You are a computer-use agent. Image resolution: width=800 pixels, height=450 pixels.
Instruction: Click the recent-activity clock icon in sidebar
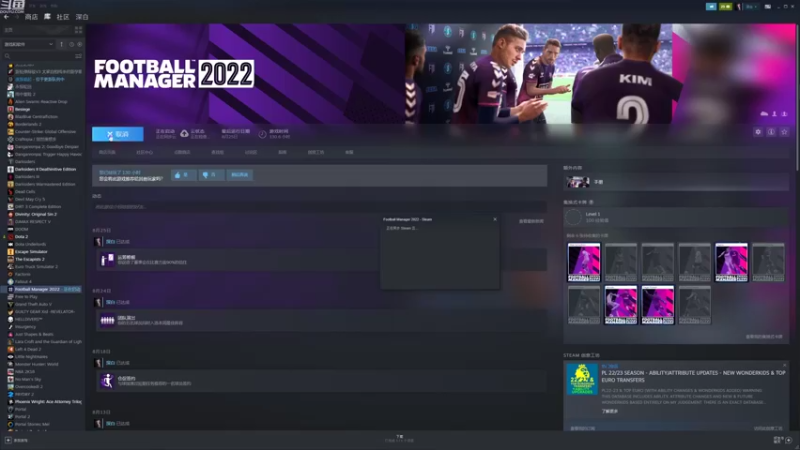click(71, 44)
